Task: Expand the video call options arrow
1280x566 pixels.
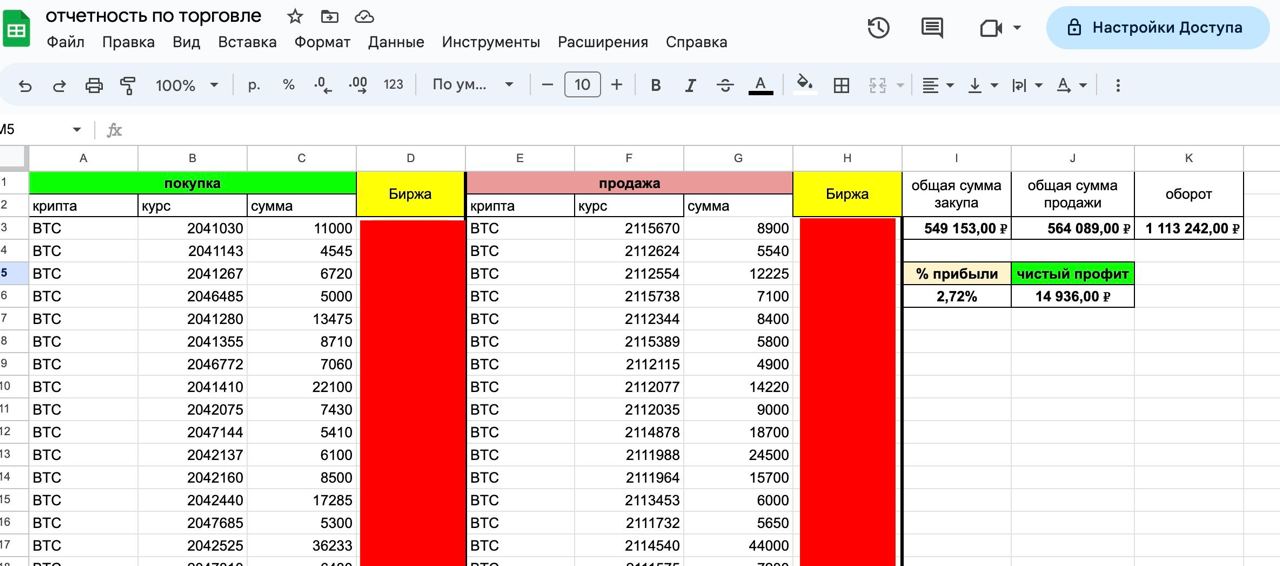Action: 1018,28
